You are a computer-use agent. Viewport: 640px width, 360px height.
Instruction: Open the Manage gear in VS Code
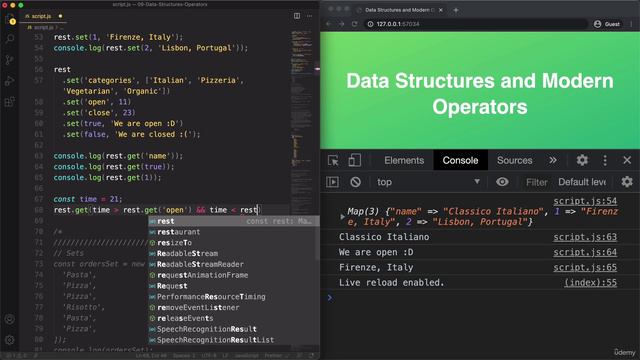click(10, 340)
